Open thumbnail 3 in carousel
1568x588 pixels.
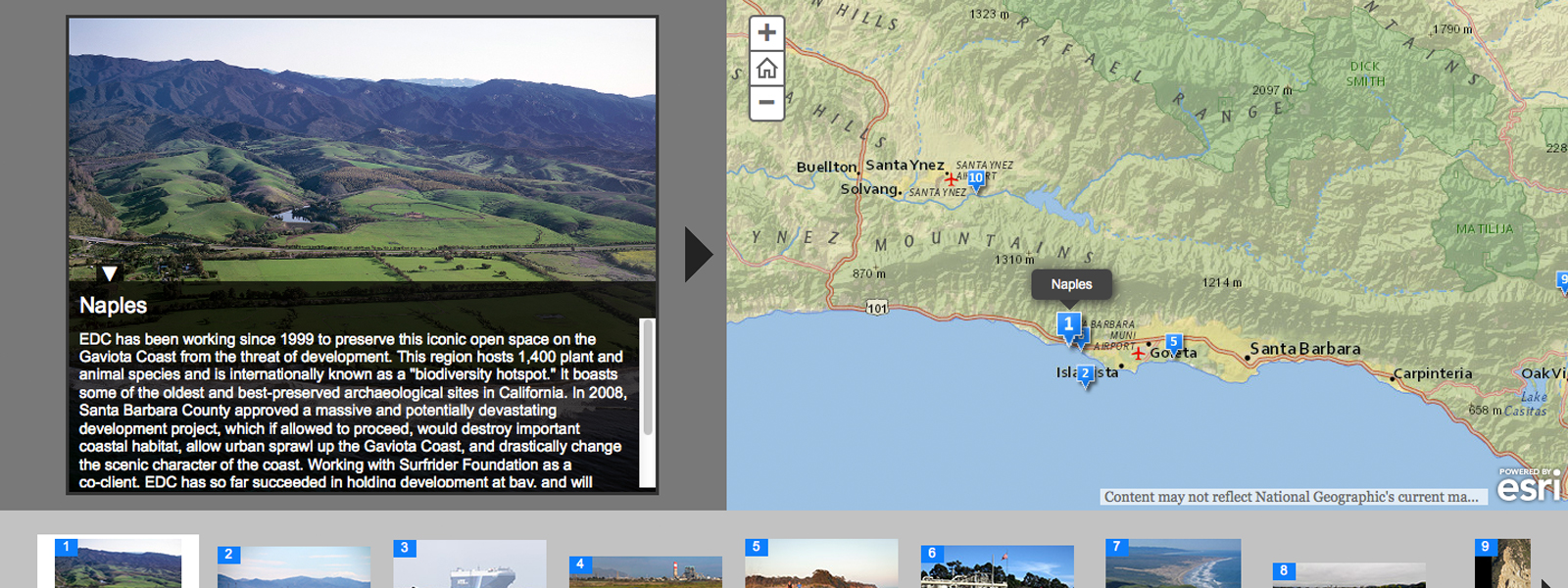click(469, 563)
